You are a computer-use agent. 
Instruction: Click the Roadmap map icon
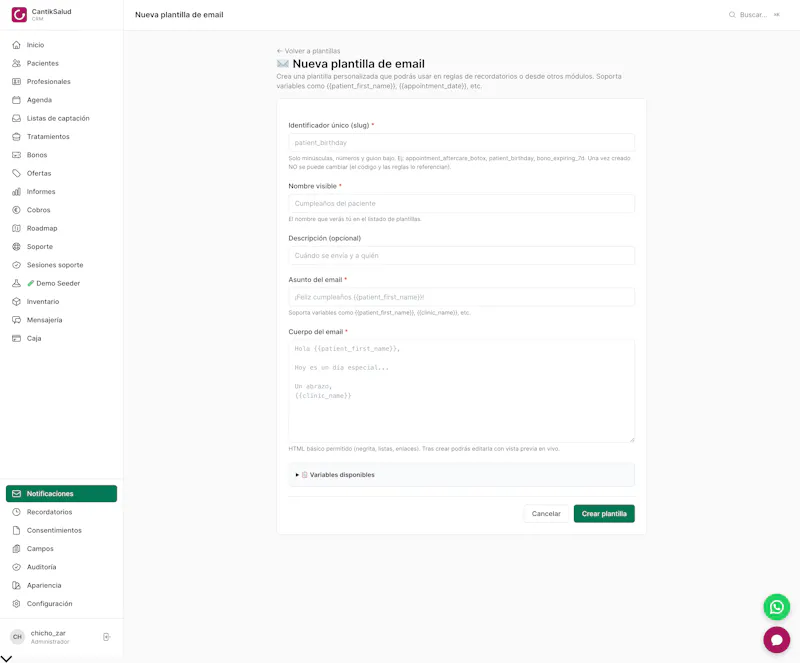pyautogui.click(x=16, y=229)
